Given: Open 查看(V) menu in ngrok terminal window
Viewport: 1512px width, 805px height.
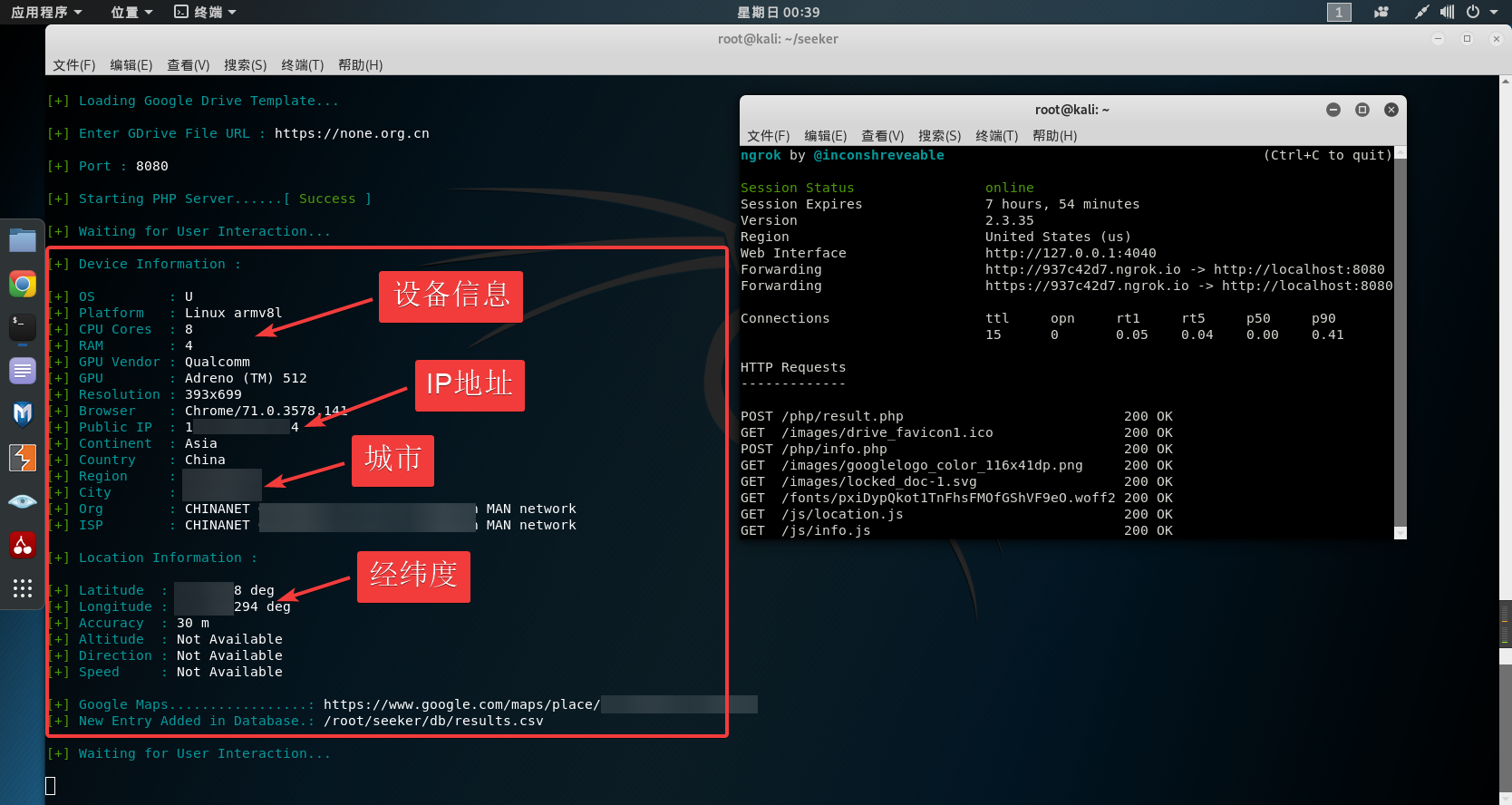Looking at the screenshot, I should (x=882, y=136).
